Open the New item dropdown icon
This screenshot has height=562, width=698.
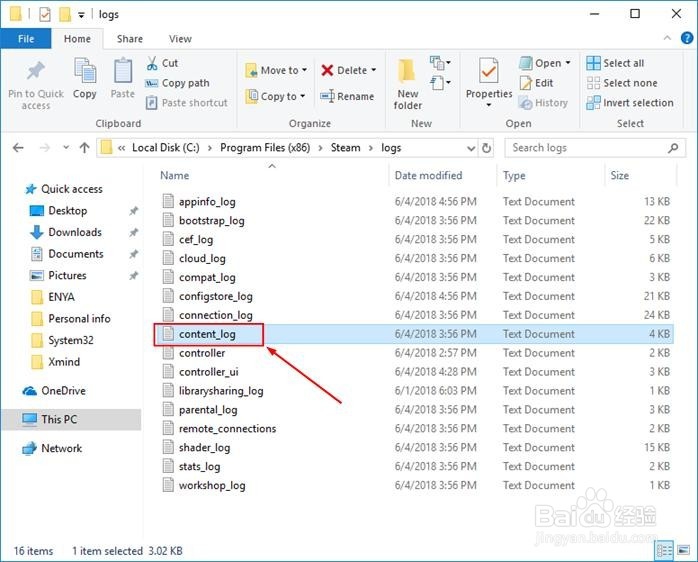click(x=440, y=63)
